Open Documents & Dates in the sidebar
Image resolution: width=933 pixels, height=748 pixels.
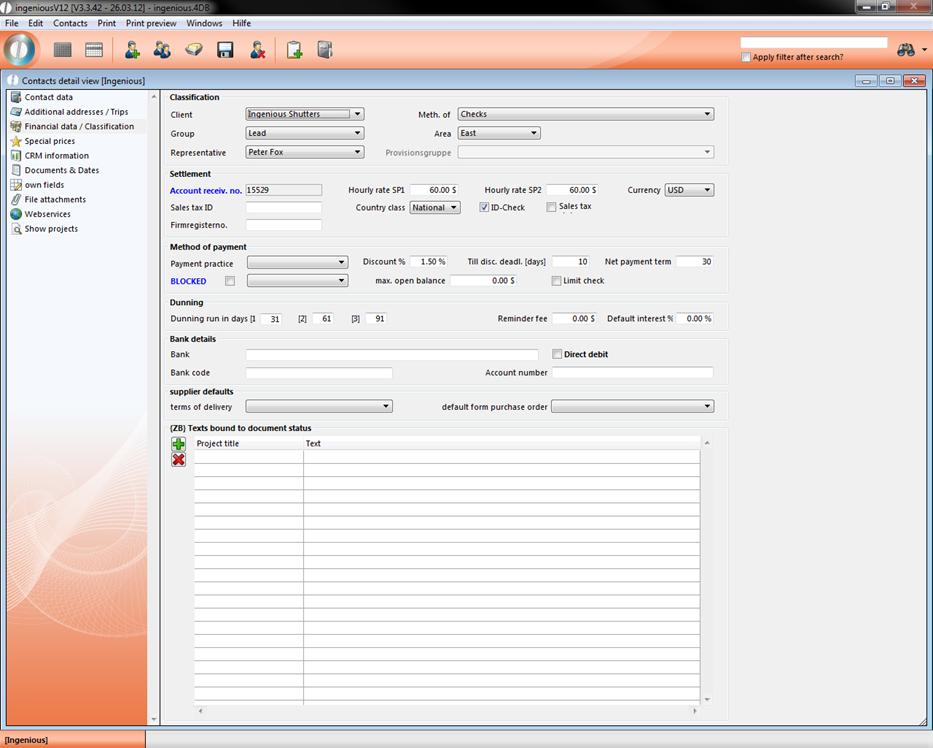click(x=61, y=170)
